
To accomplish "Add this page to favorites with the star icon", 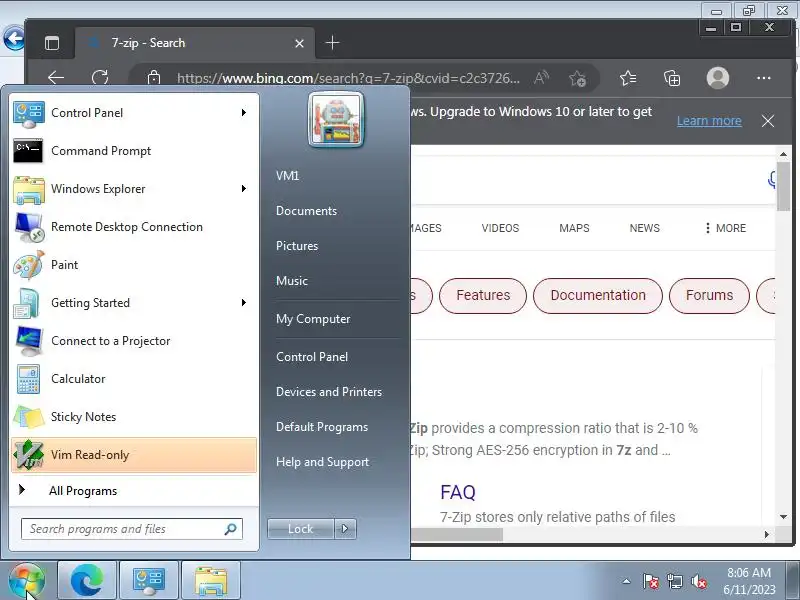I will (x=578, y=79).
